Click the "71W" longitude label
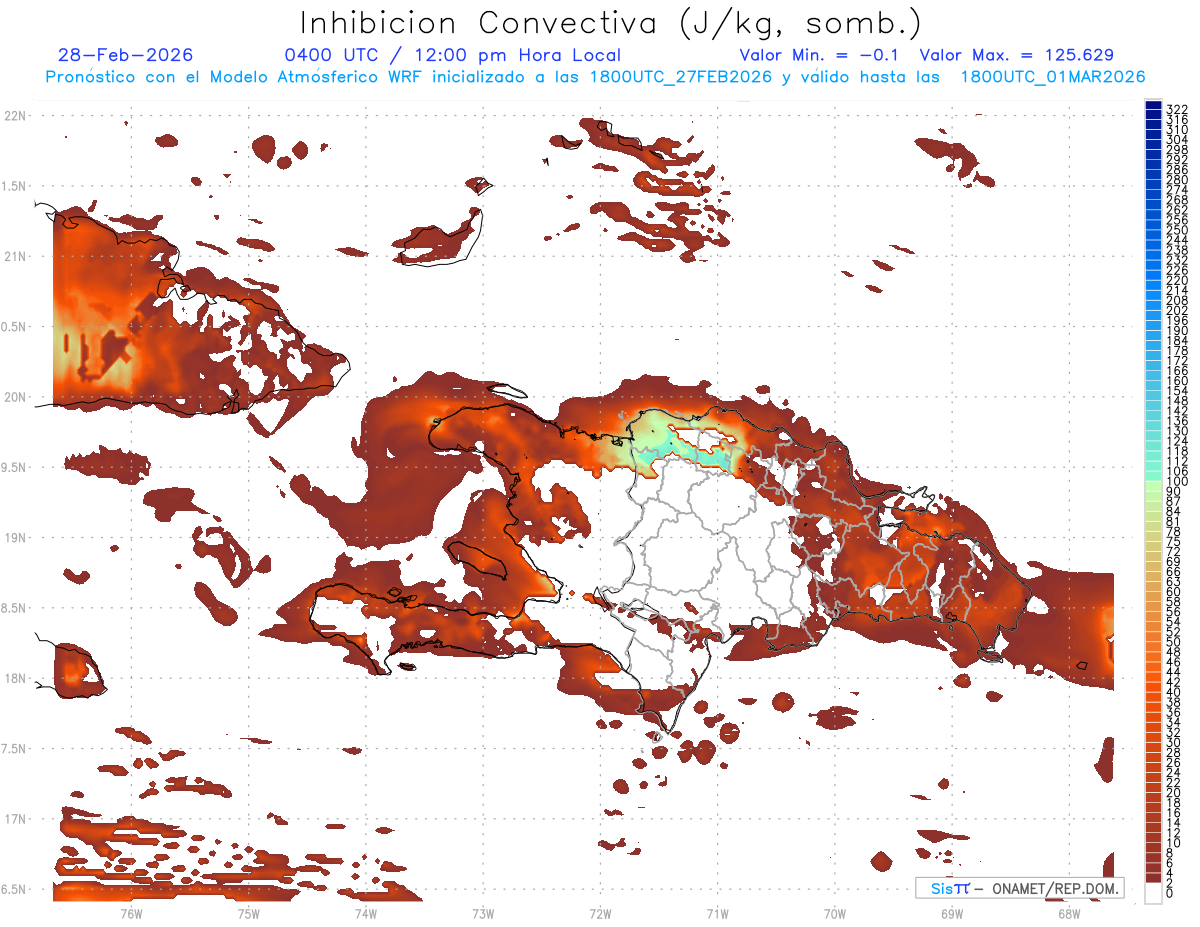The width and height of the screenshot is (1200, 927). coord(717,913)
